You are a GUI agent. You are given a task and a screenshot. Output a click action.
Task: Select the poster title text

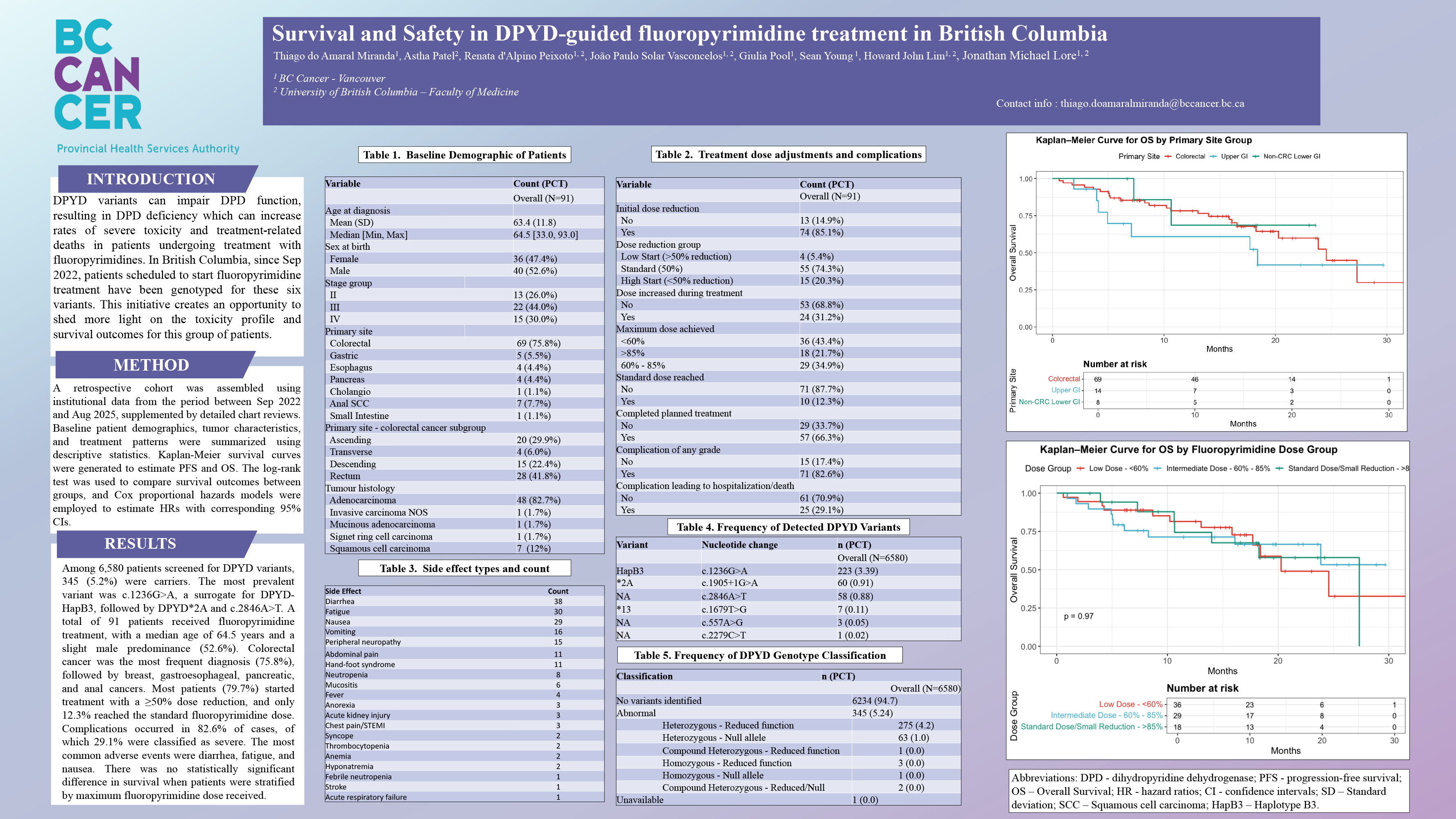(689, 33)
